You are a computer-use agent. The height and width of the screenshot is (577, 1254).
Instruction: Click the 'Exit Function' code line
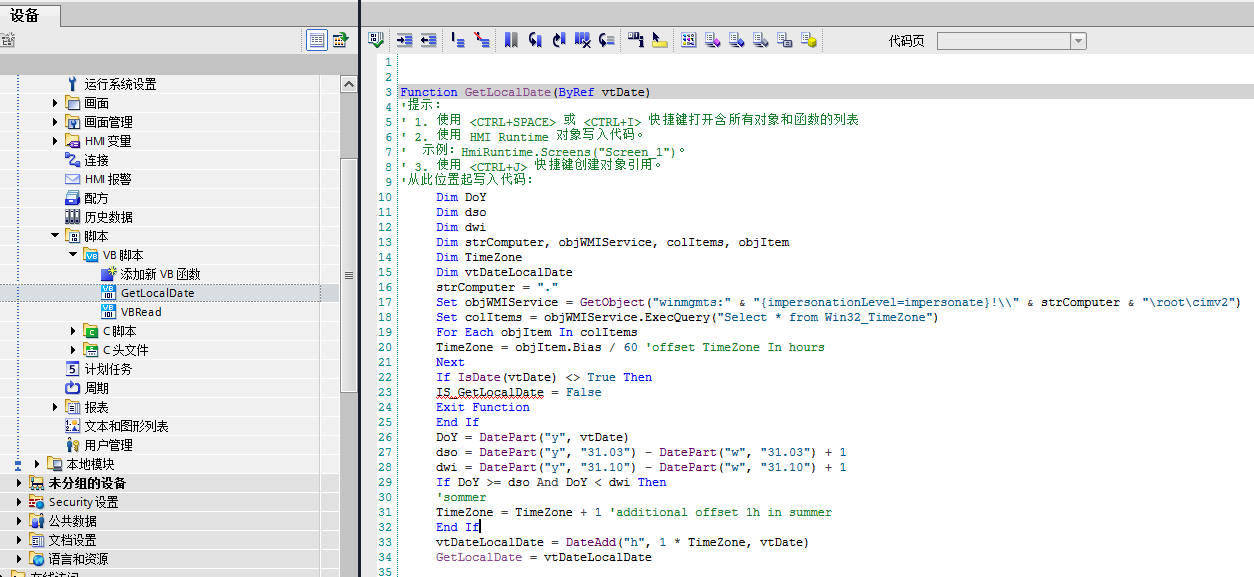(x=483, y=407)
